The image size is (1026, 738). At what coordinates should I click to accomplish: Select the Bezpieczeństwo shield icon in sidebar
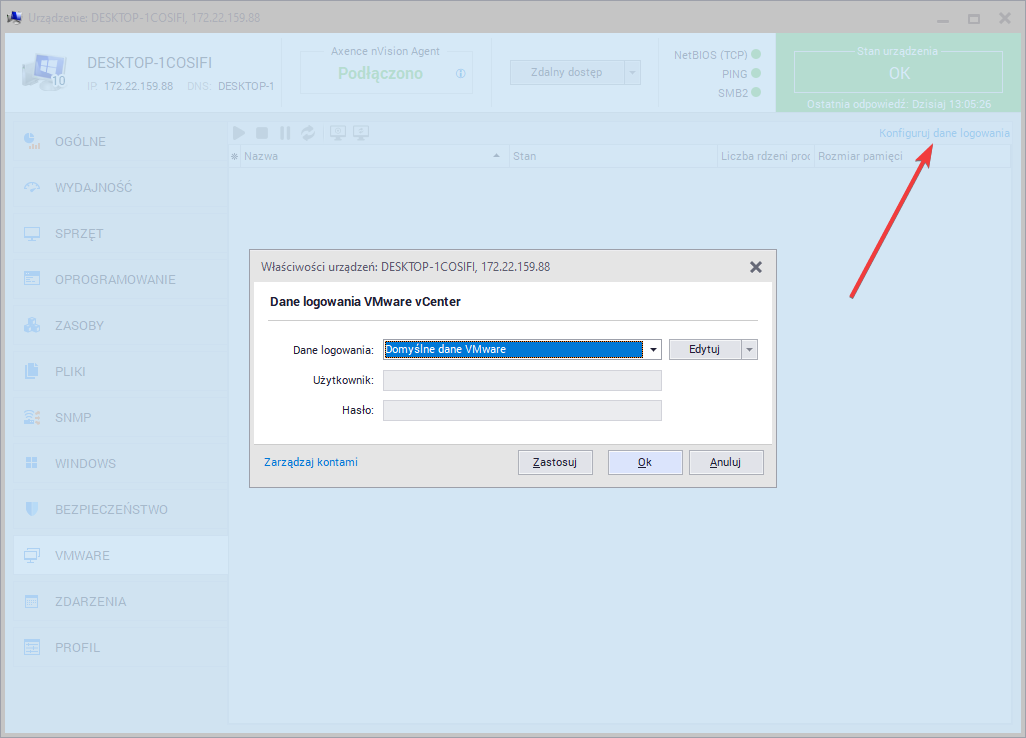(32, 509)
